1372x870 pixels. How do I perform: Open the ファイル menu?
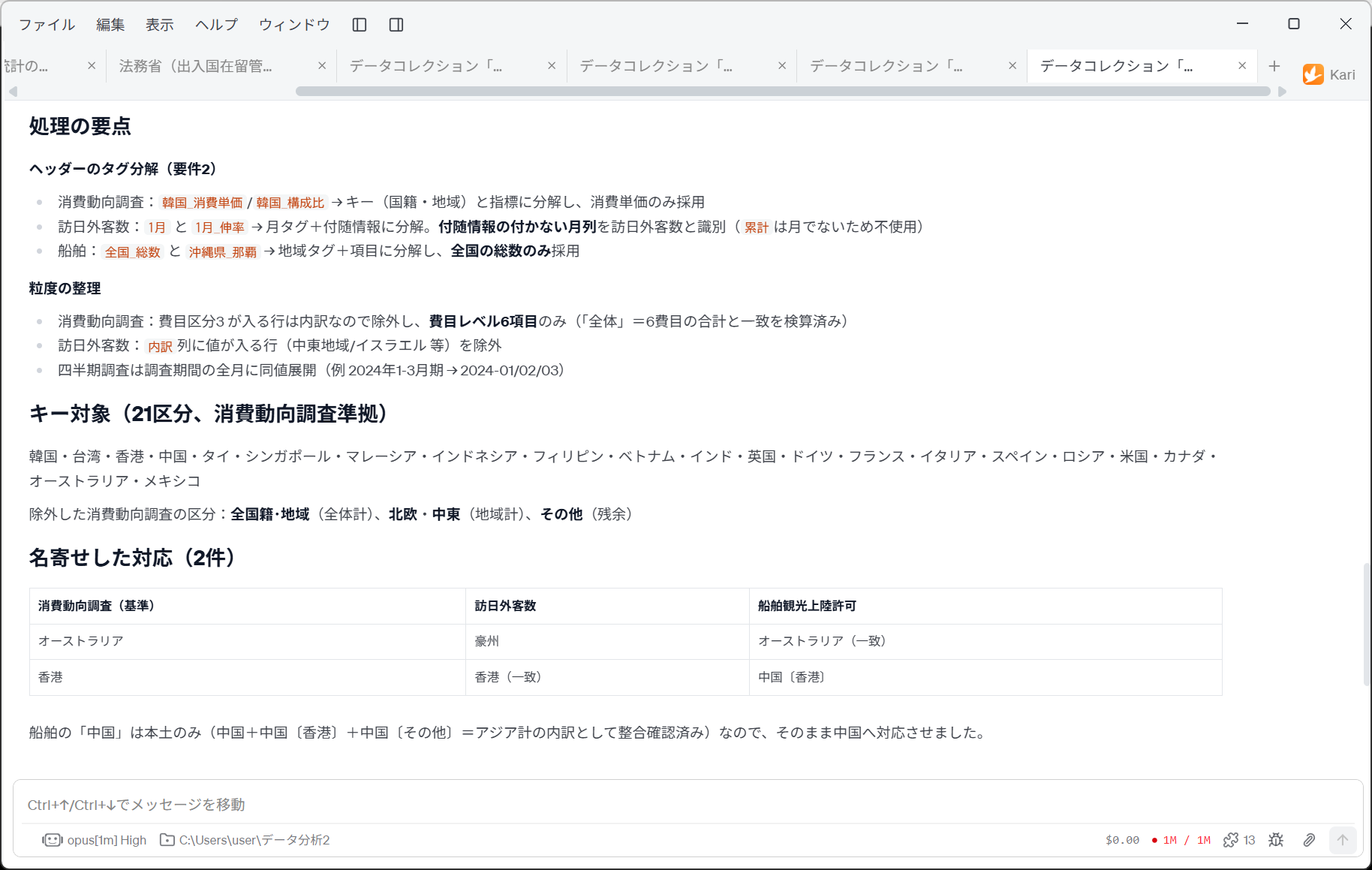(x=47, y=25)
